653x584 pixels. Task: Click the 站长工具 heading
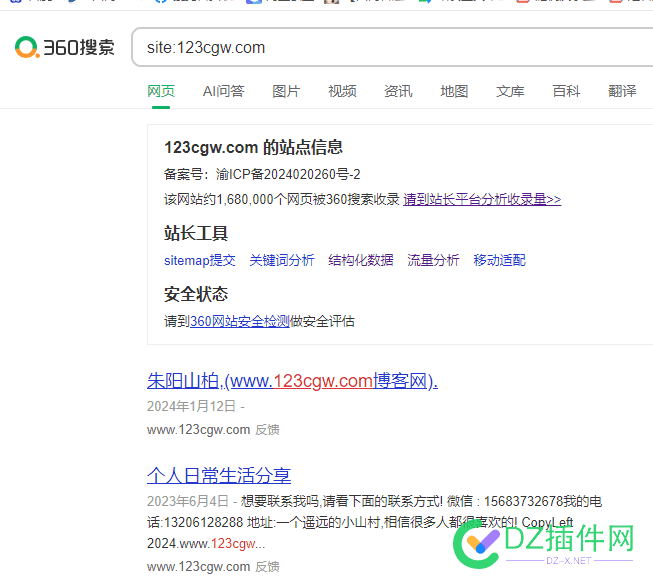196,233
